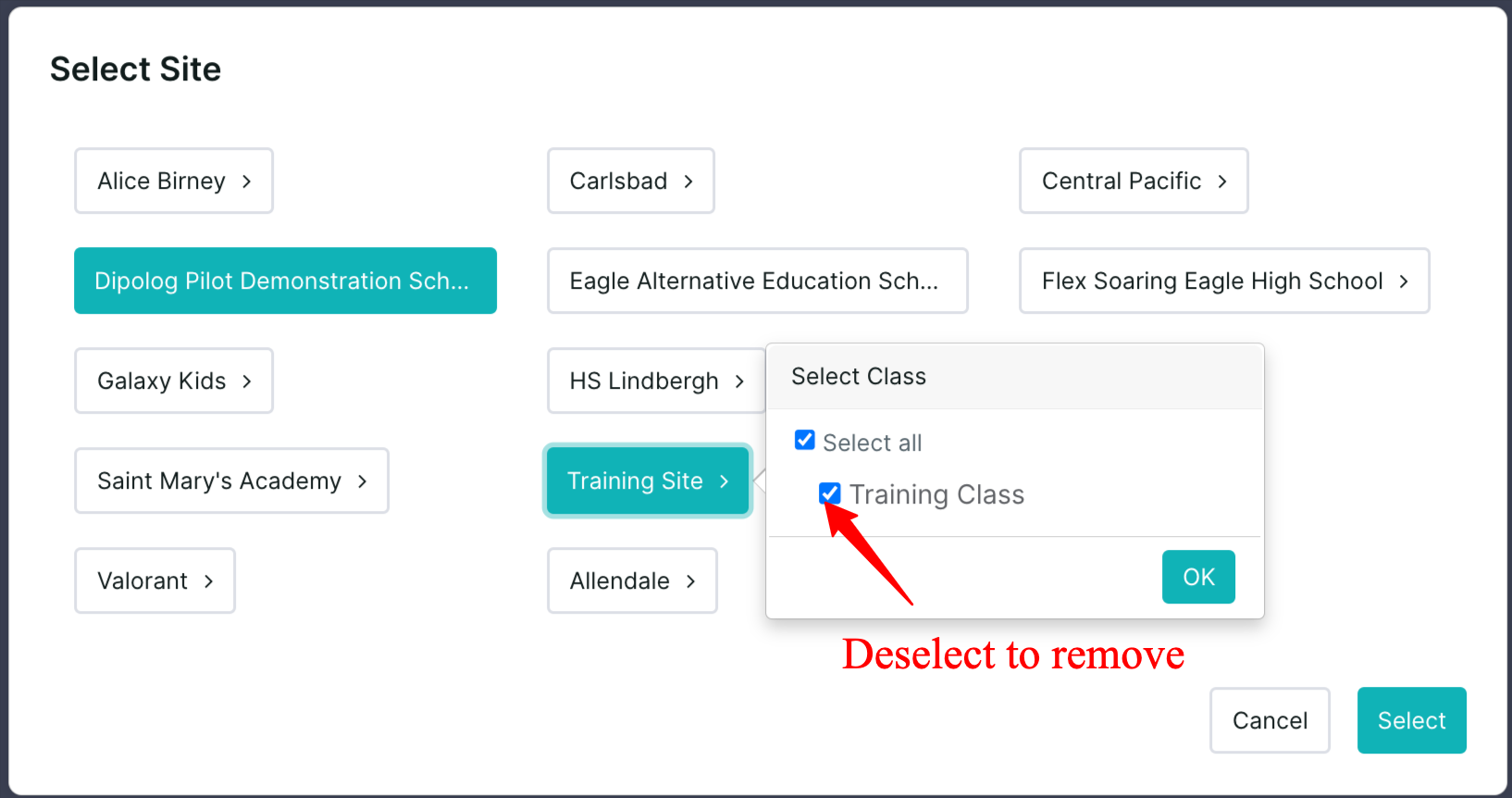Expand Flex Soaring Eagle High School chevron
Screen dimensions: 1512x798
tap(1404, 281)
